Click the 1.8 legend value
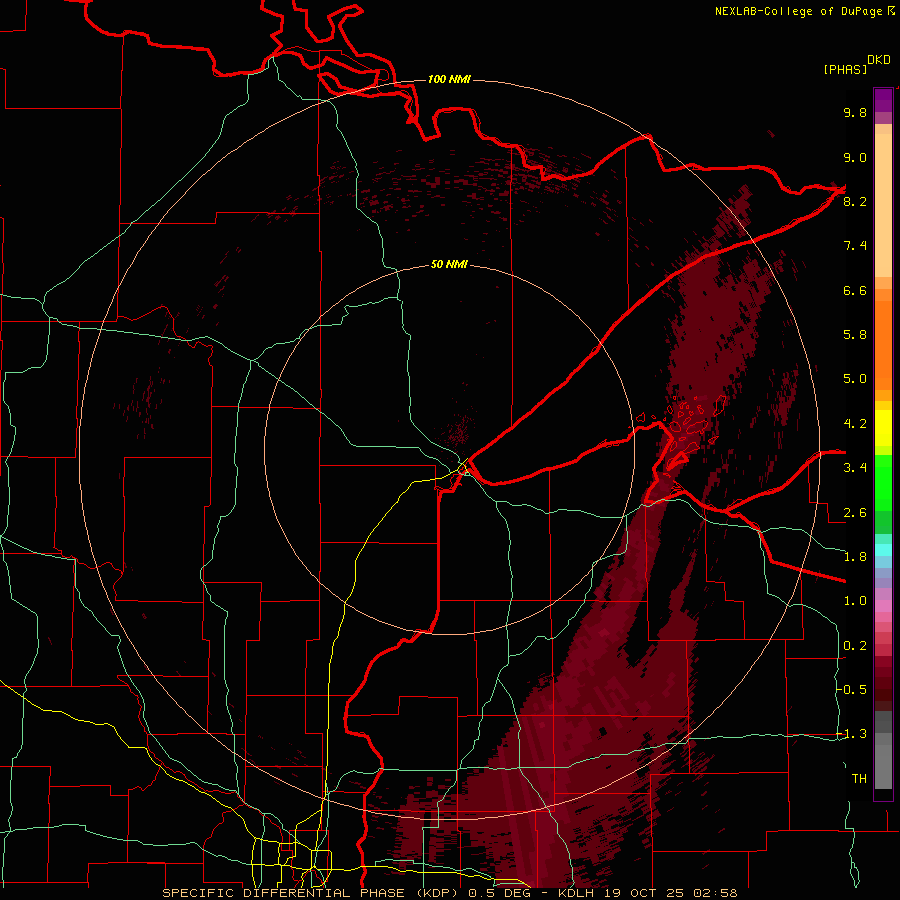This screenshot has height=900, width=900. tap(855, 557)
